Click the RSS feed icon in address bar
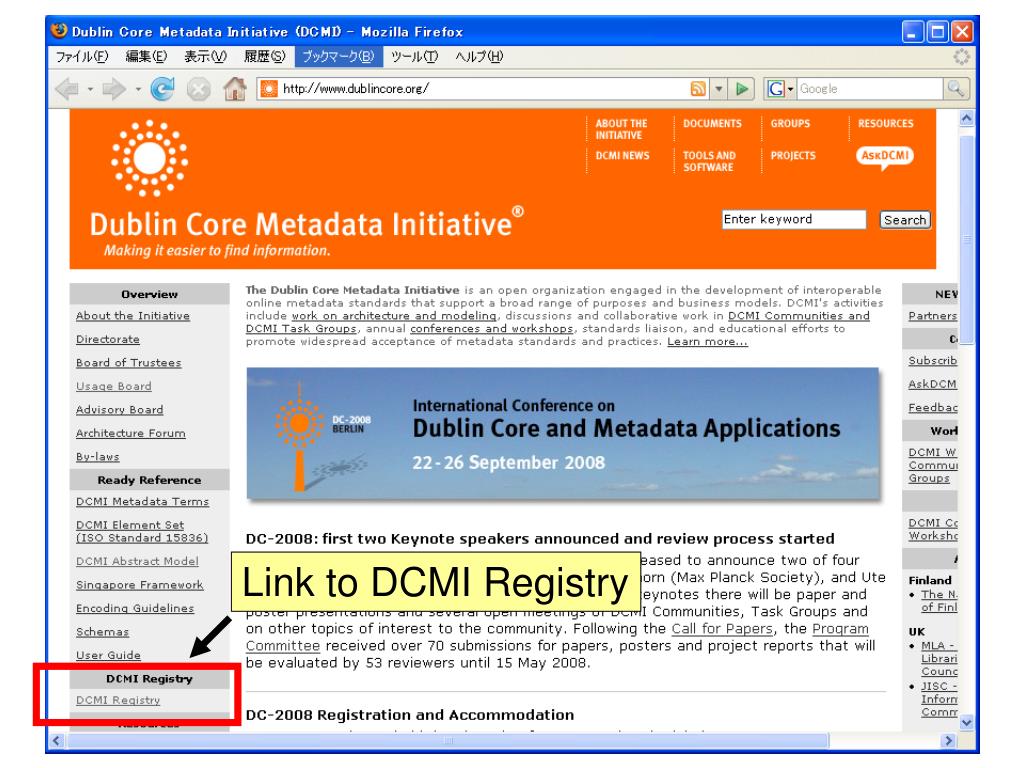 pyautogui.click(x=697, y=89)
